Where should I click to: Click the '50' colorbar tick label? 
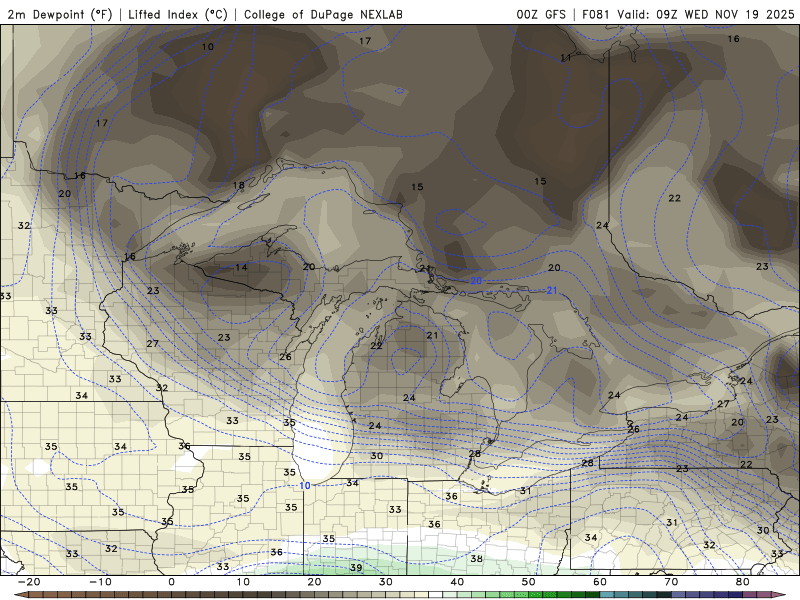pos(529,582)
